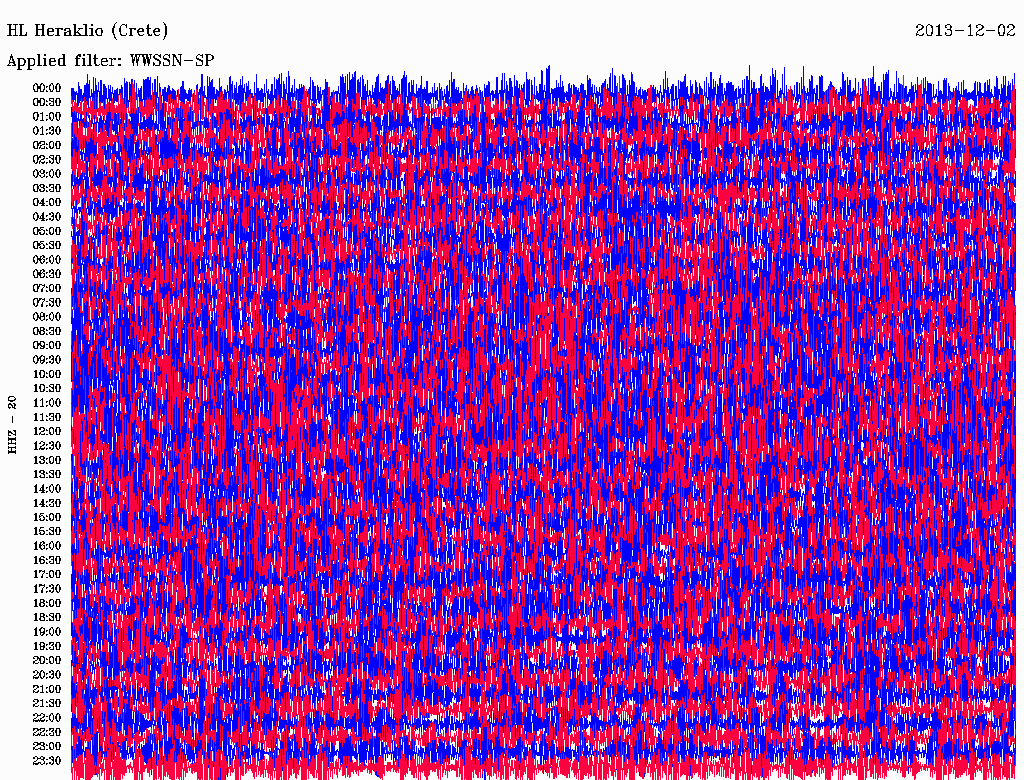Select the 07:30 time label
The width and height of the screenshot is (1024, 780).
coord(47,302)
